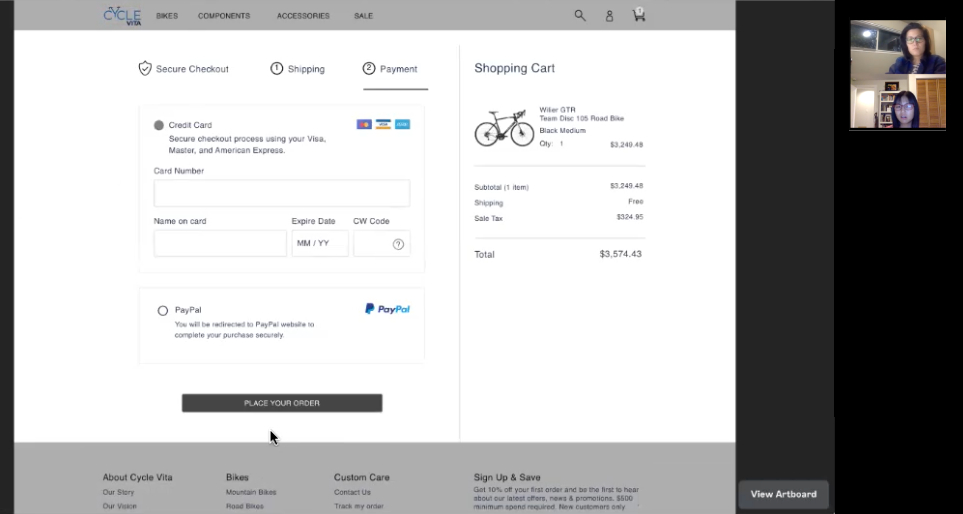Open the Components navigation menu
Image resolution: width=963 pixels, height=514 pixels.
pyautogui.click(x=224, y=16)
